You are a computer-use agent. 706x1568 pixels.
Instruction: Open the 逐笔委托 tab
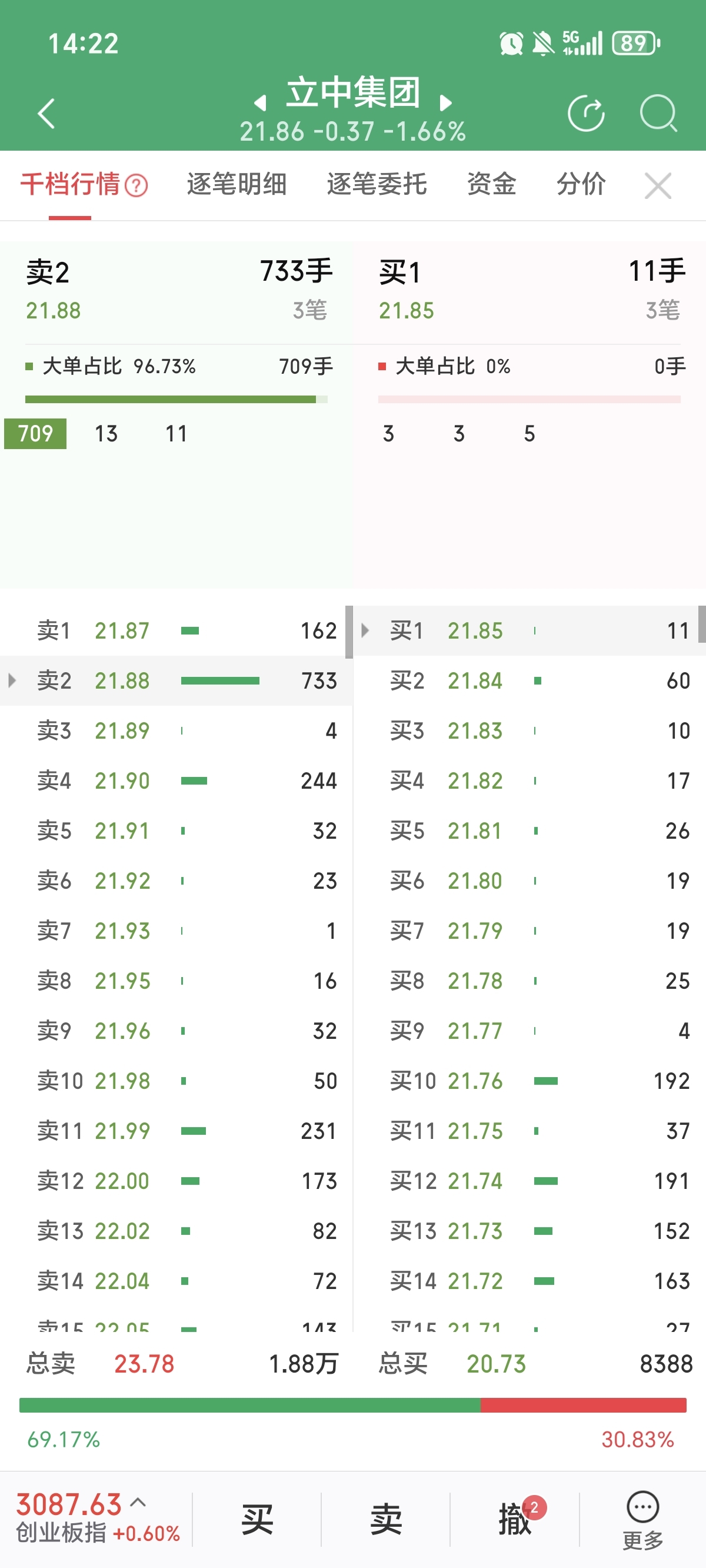[x=376, y=184]
